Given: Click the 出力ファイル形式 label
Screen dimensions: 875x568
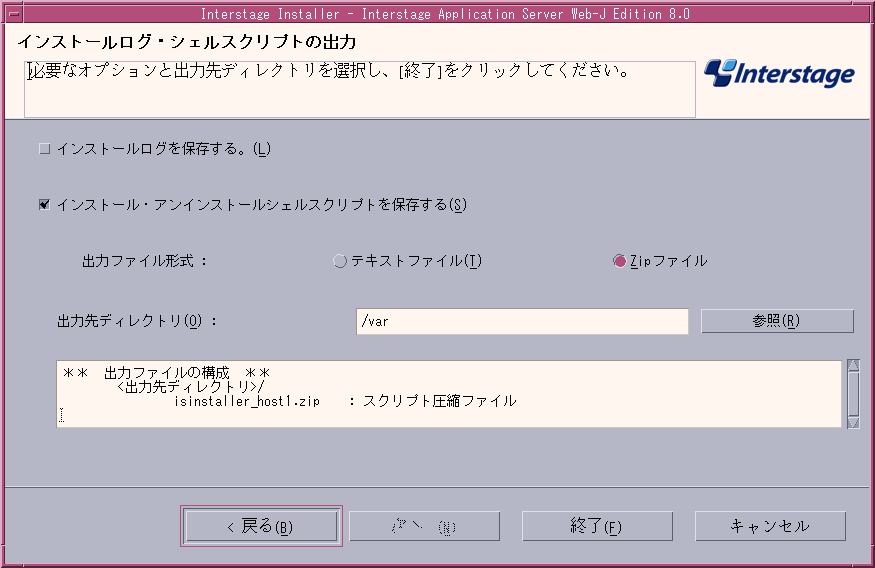Looking at the screenshot, I should pos(145,261).
